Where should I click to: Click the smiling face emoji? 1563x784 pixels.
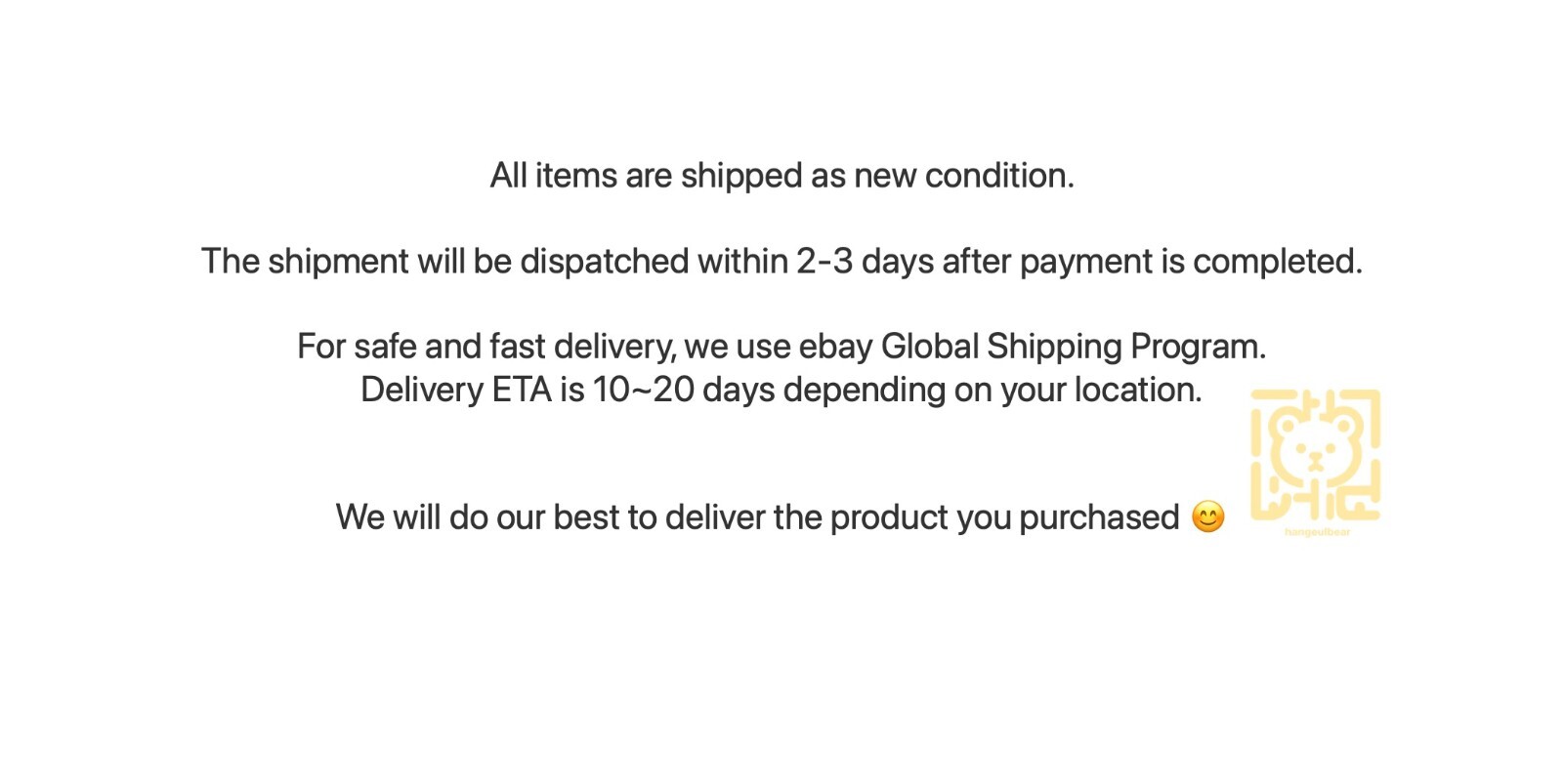[1208, 517]
